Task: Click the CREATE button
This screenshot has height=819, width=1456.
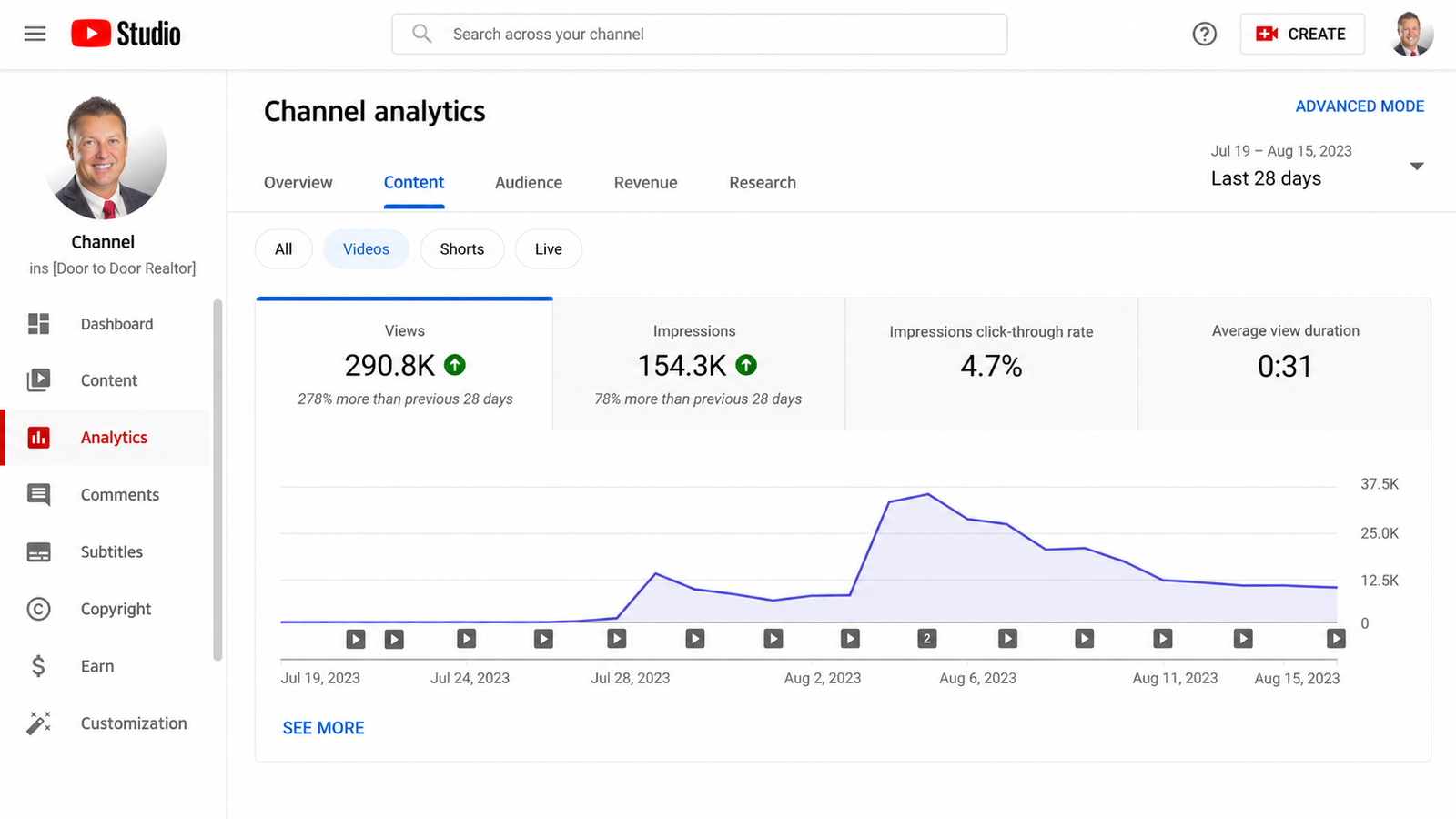Action: click(x=1302, y=34)
